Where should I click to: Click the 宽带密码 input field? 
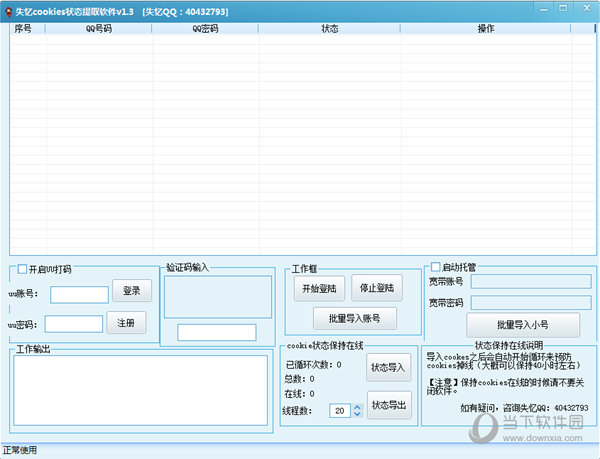tap(530, 302)
